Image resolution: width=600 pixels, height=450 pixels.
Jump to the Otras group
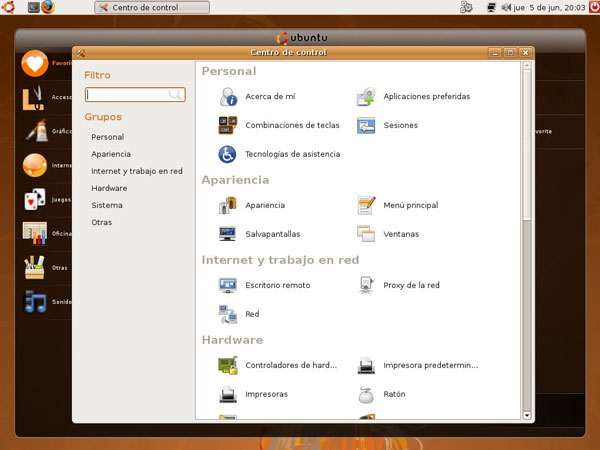click(x=101, y=222)
